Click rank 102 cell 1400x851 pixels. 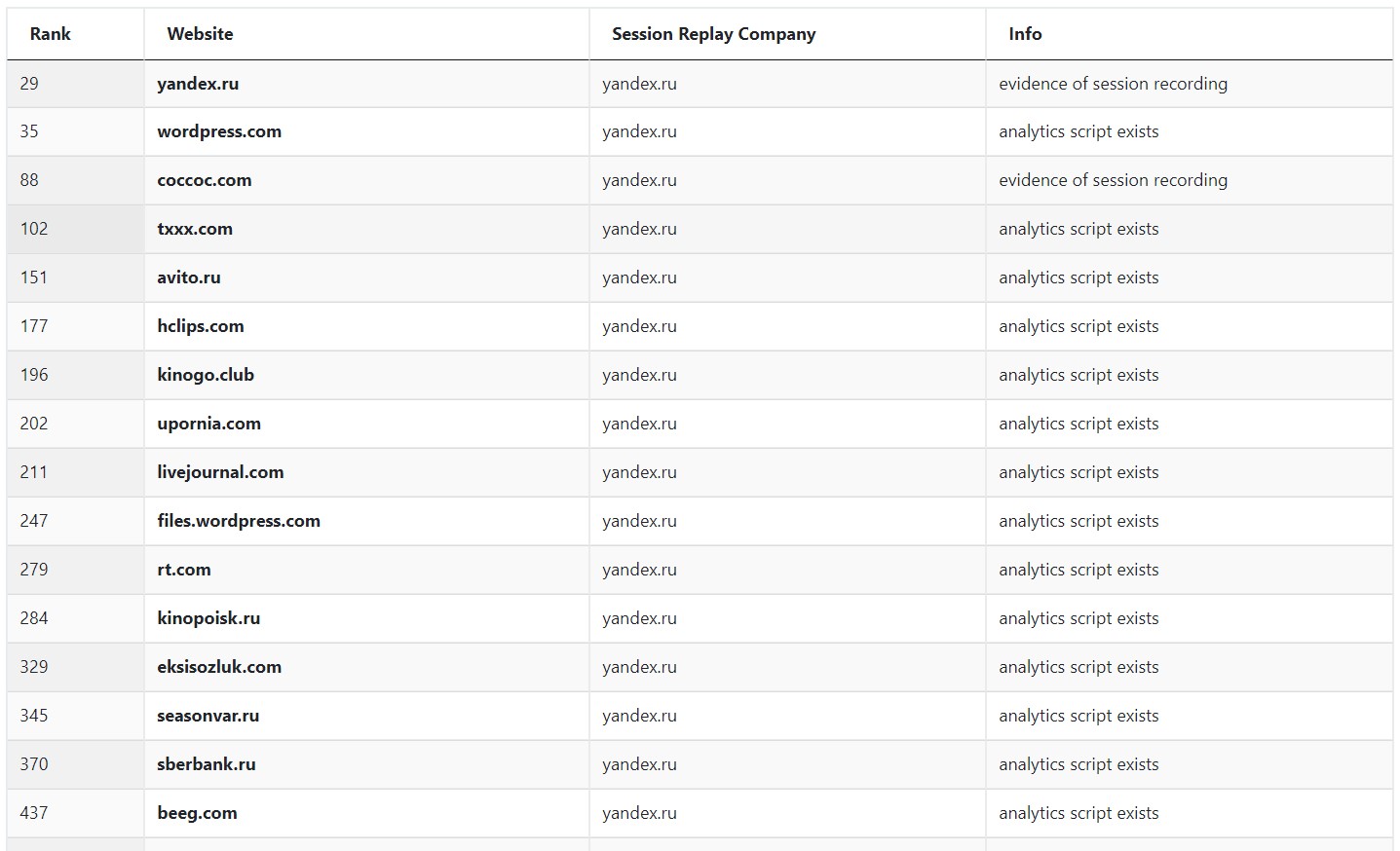click(x=34, y=229)
